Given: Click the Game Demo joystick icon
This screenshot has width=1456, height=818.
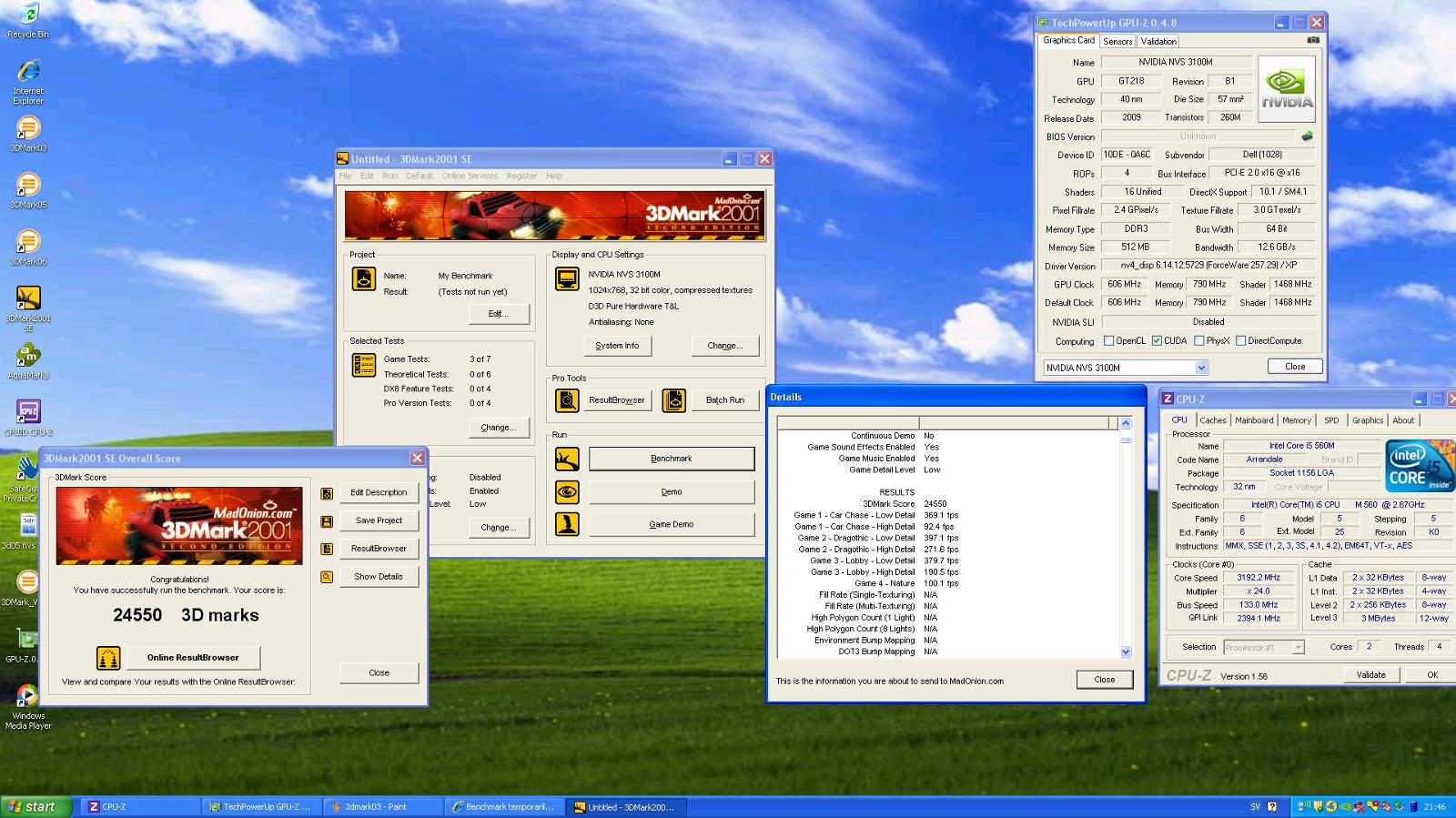Looking at the screenshot, I should [x=567, y=524].
